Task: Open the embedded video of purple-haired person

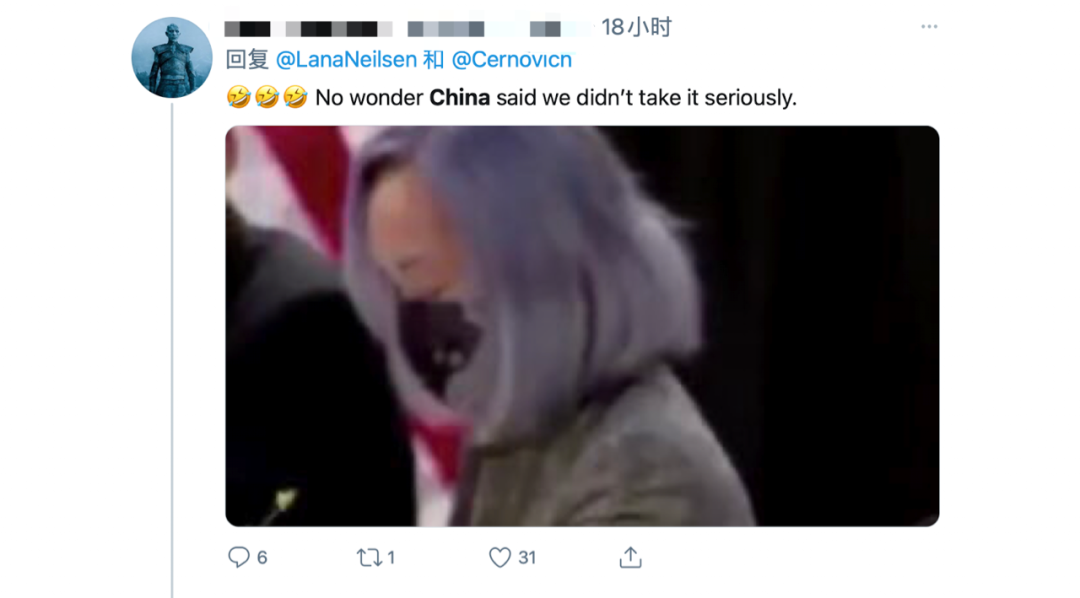Action: (x=582, y=326)
